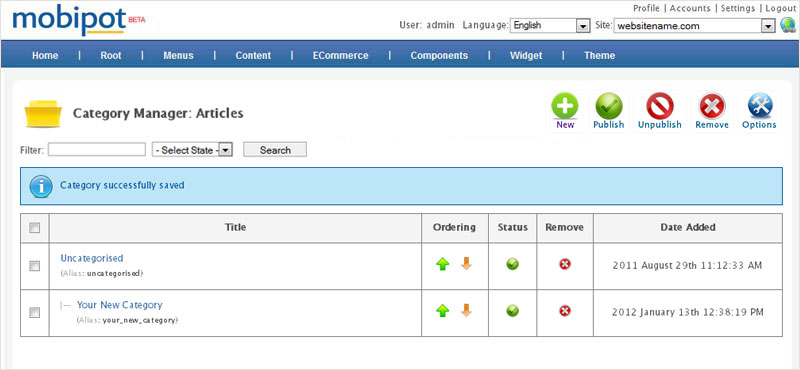
Task: Click the Publish checkmark icon
Action: pyautogui.click(x=609, y=106)
